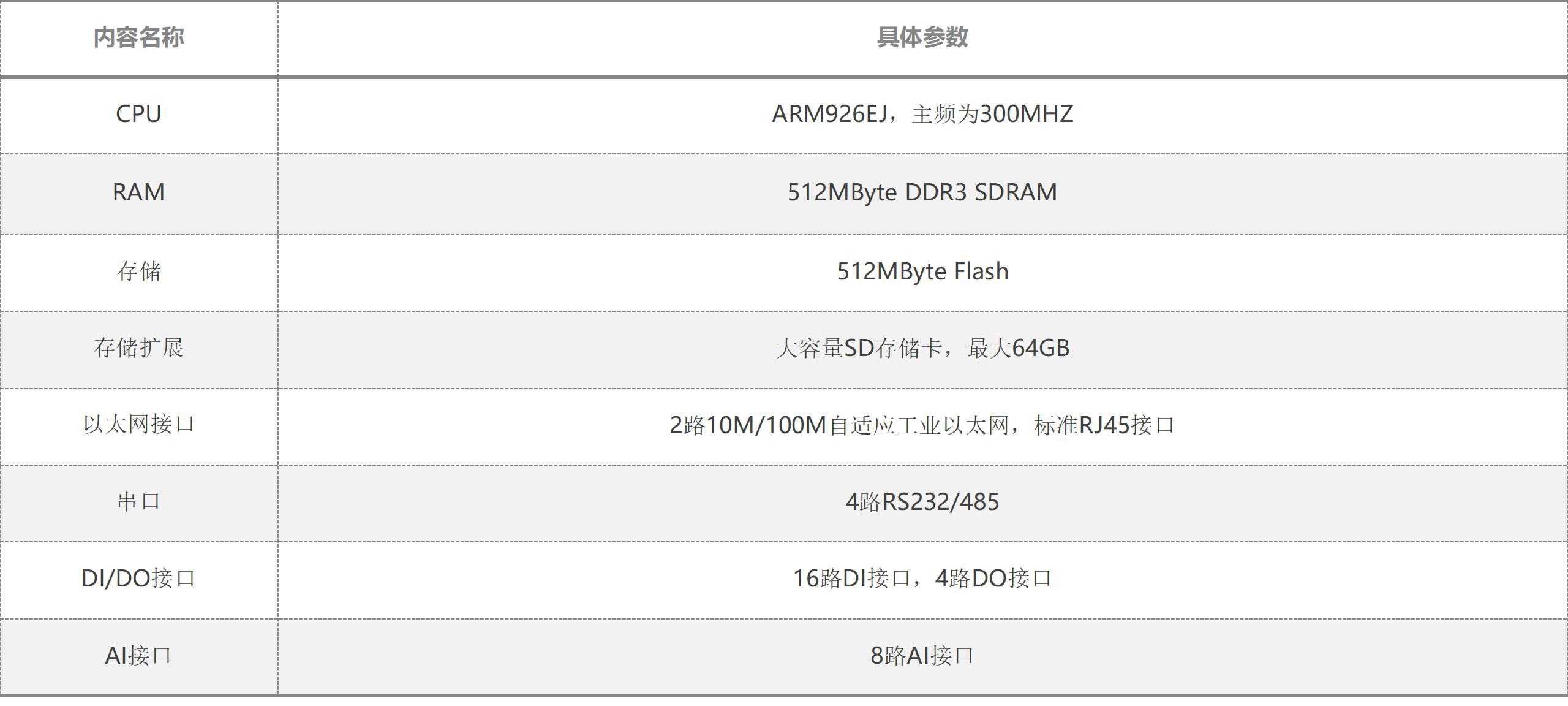Click the 4路RS232/485 cell
Viewport: 1568px width, 706px height.
(922, 502)
